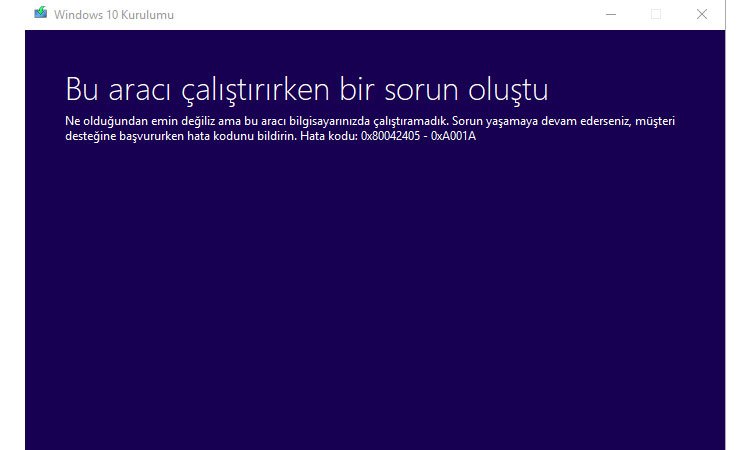
Task: Close the Windows 10 Kurulumu window
Action: pyautogui.click(x=702, y=14)
